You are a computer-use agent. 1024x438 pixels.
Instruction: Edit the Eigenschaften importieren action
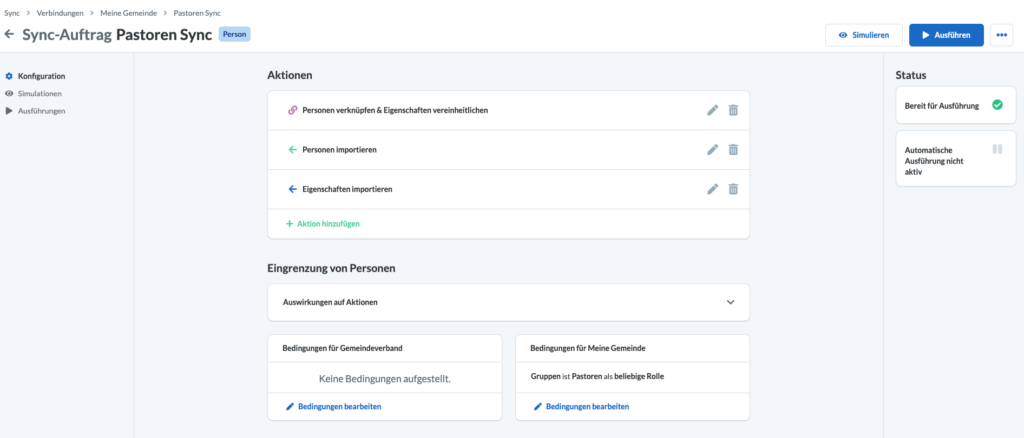point(712,189)
